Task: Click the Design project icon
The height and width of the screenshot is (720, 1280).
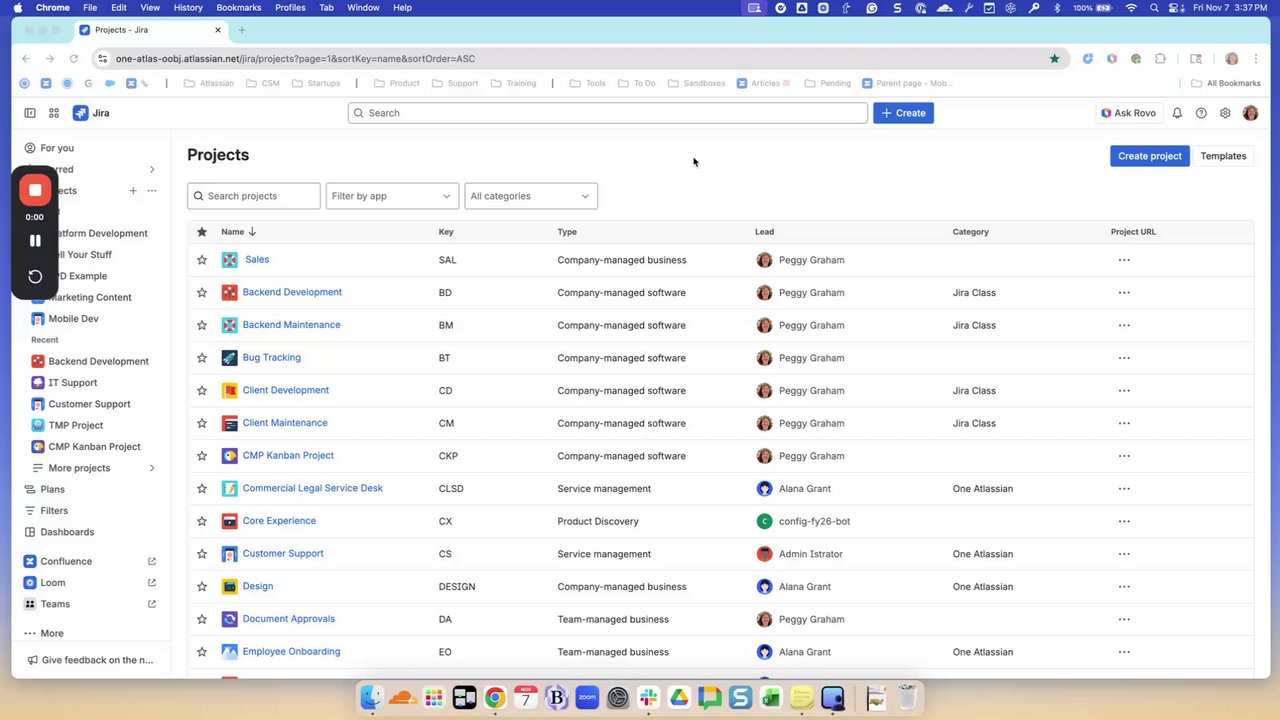Action: 230,586
